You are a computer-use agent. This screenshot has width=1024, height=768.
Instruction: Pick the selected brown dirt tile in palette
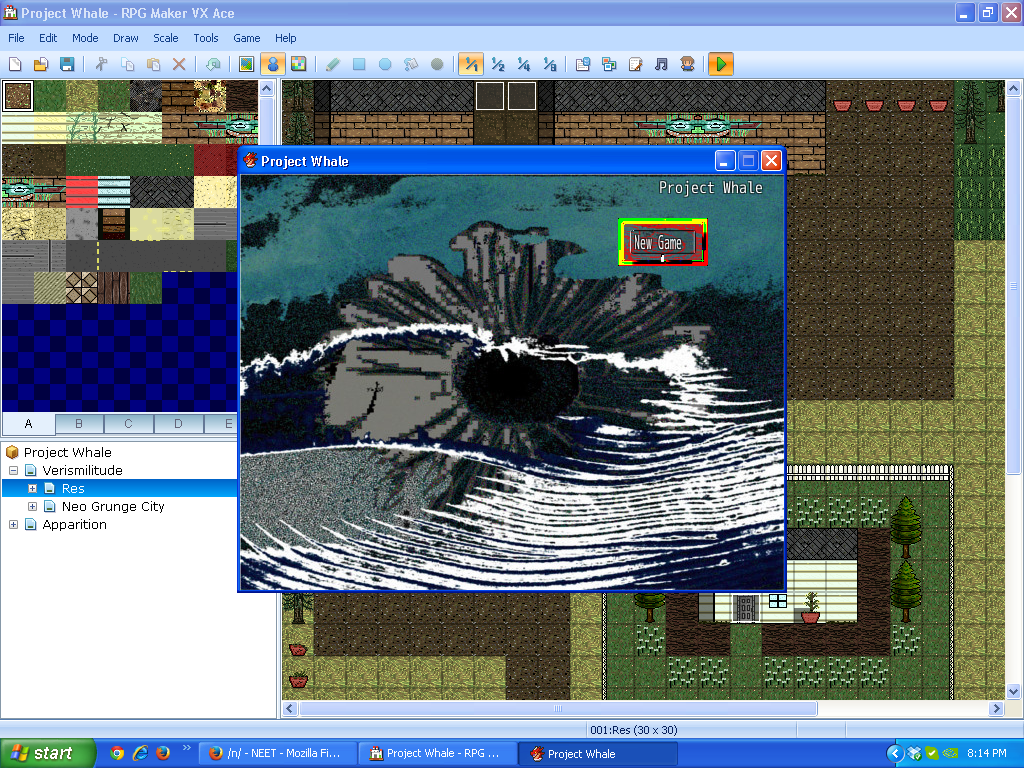coord(18,96)
